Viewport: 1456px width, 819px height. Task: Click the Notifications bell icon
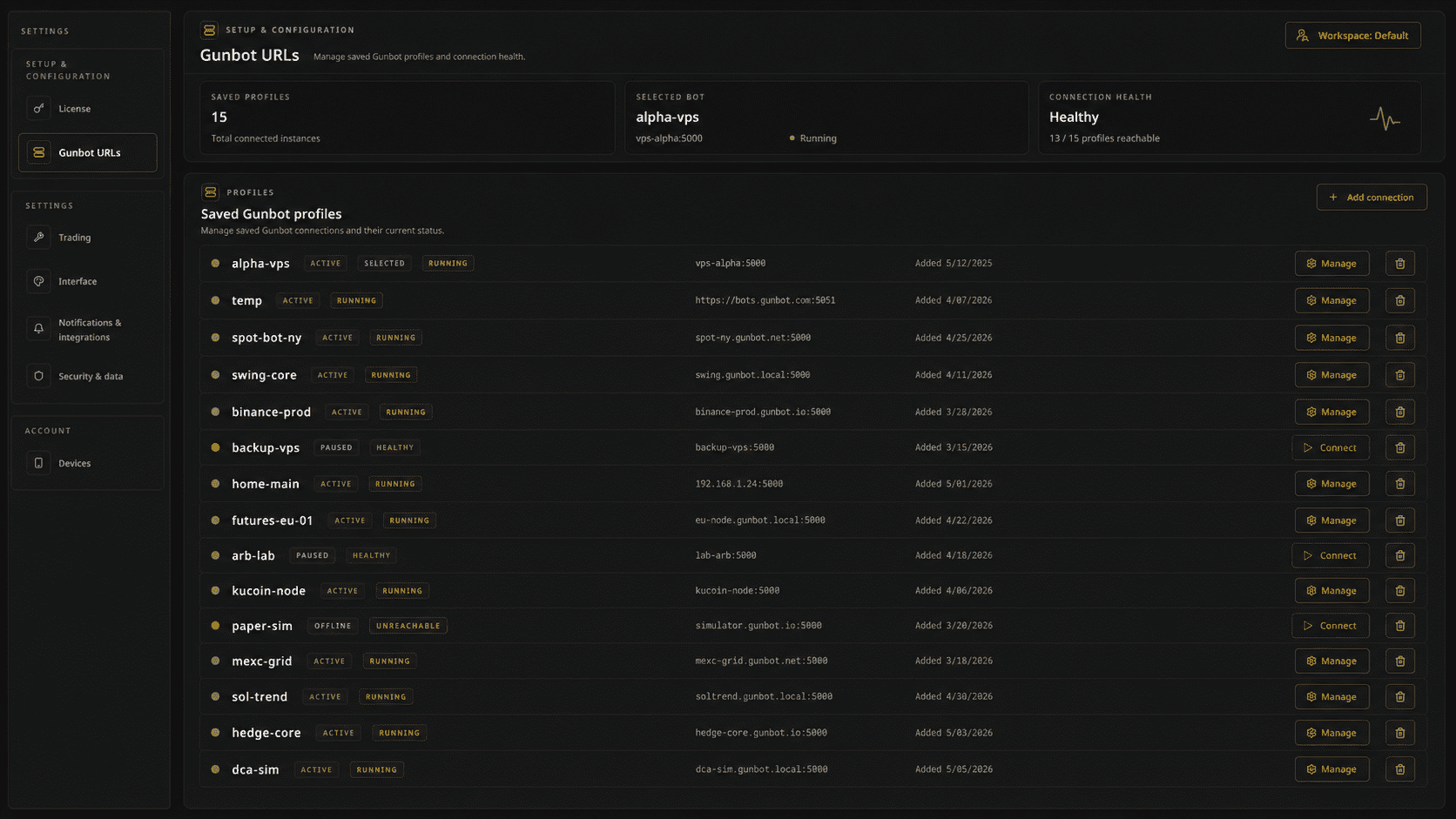(38, 329)
